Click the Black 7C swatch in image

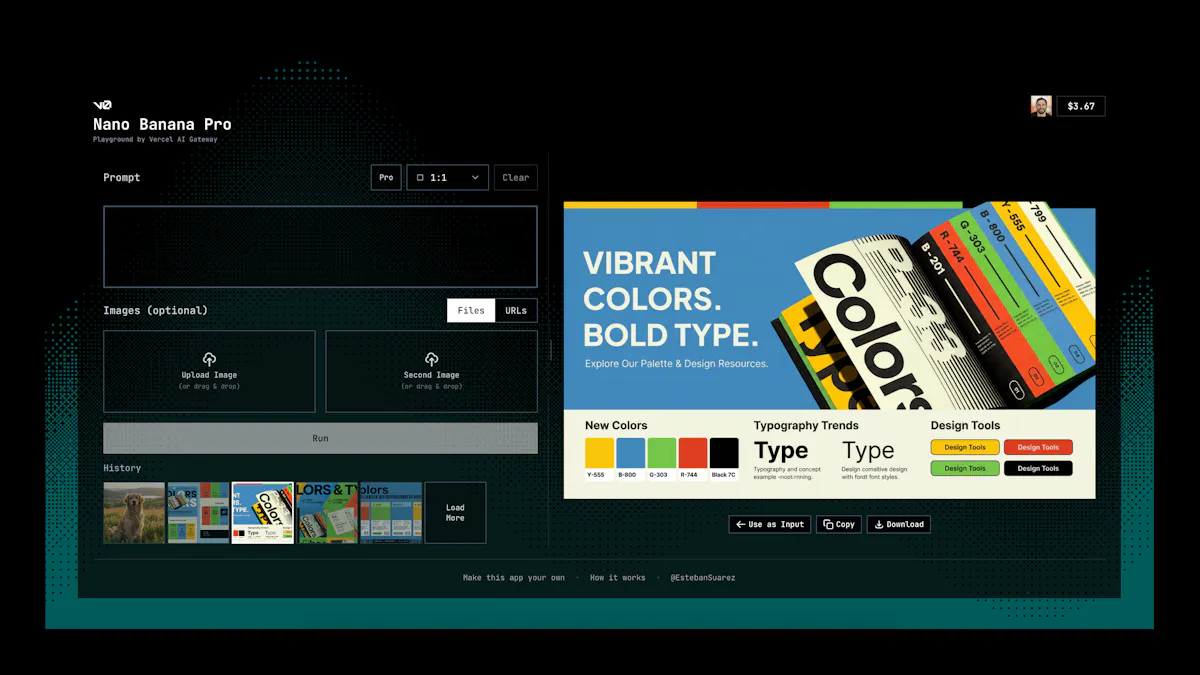(724, 452)
